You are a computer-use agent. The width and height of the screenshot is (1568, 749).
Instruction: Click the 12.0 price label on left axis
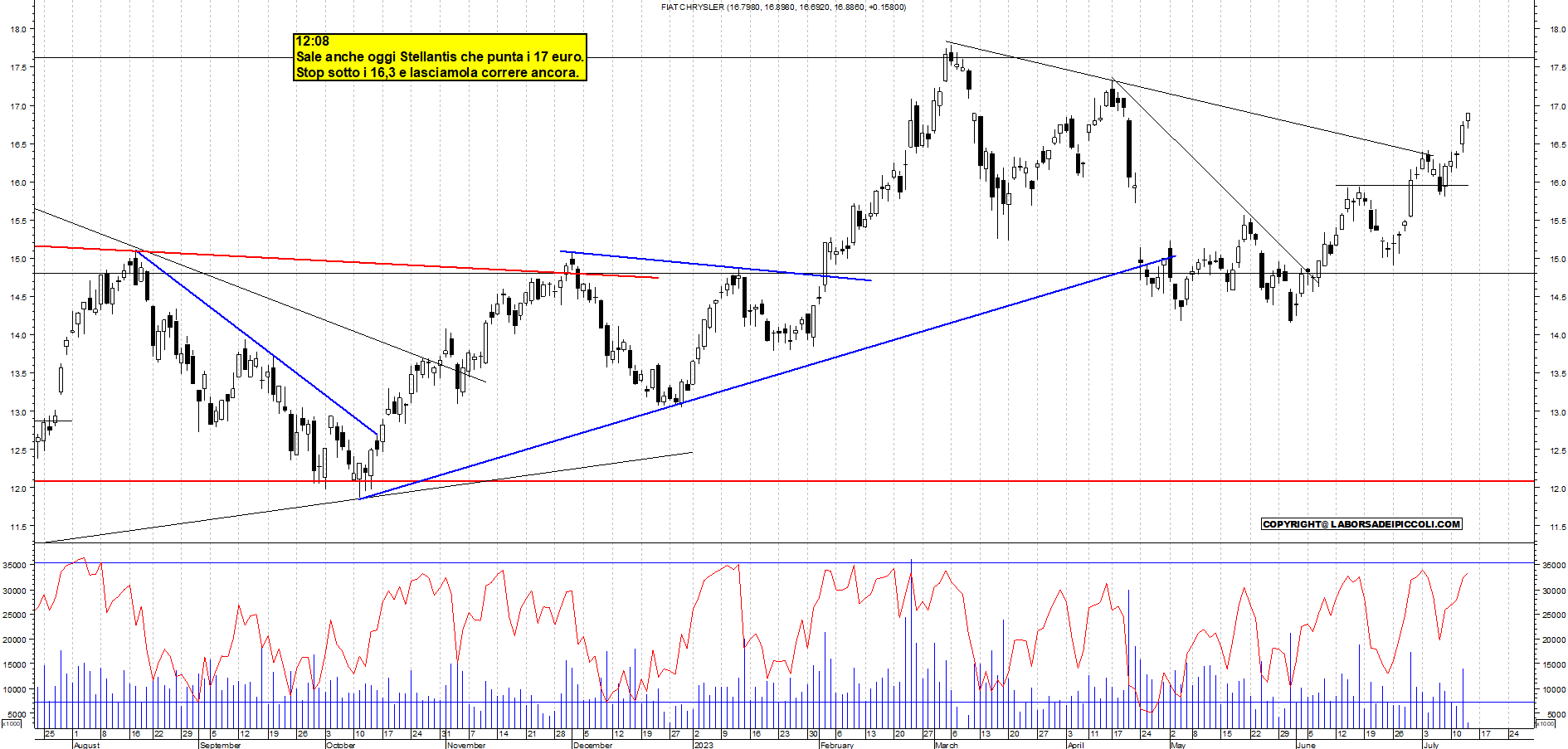(17, 489)
